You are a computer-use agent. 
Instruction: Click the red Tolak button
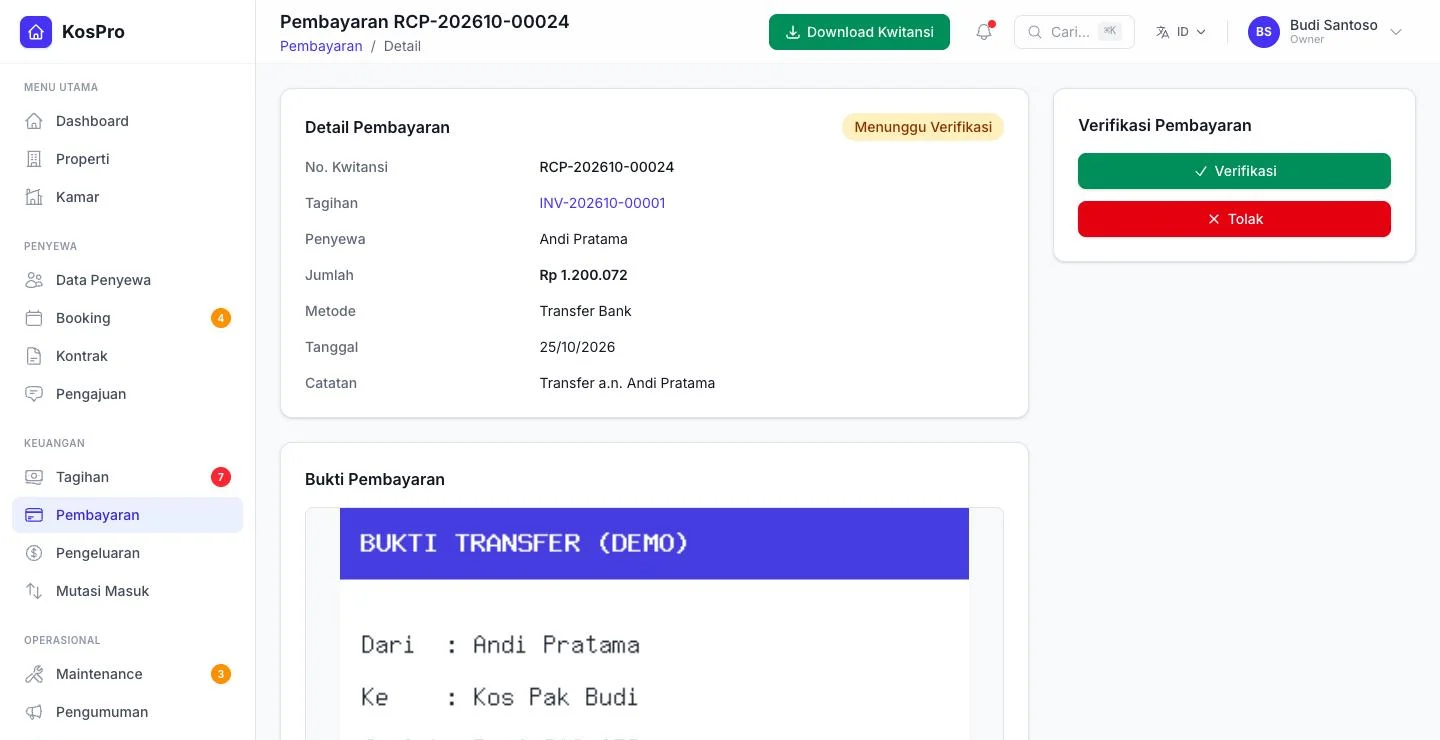coord(1234,219)
